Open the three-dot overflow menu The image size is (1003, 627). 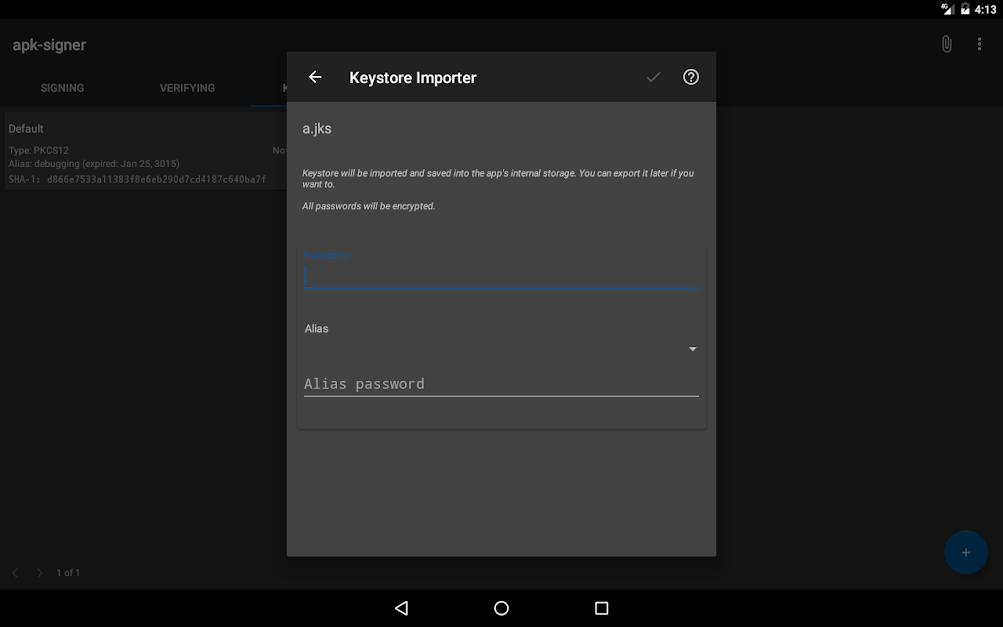pos(979,44)
